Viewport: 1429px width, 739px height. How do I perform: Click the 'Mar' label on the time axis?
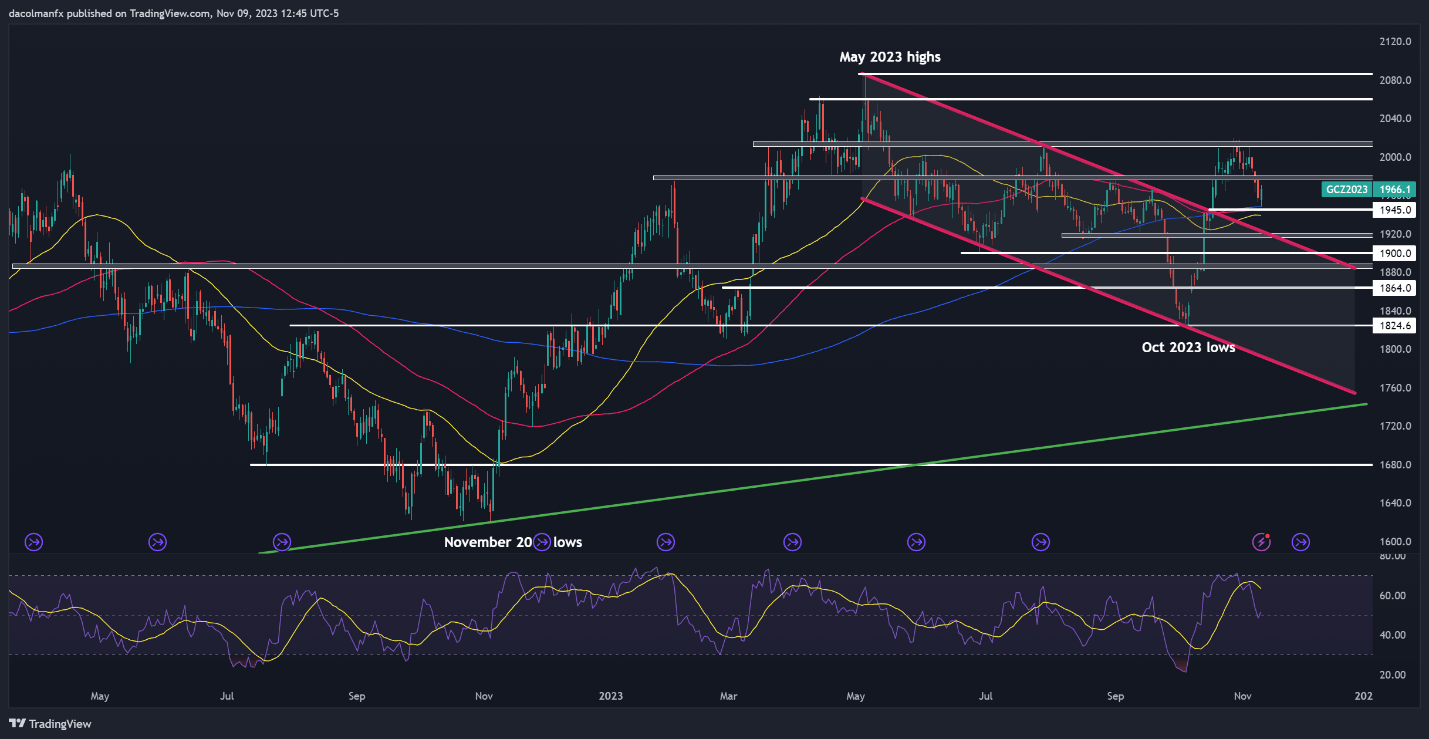point(729,694)
